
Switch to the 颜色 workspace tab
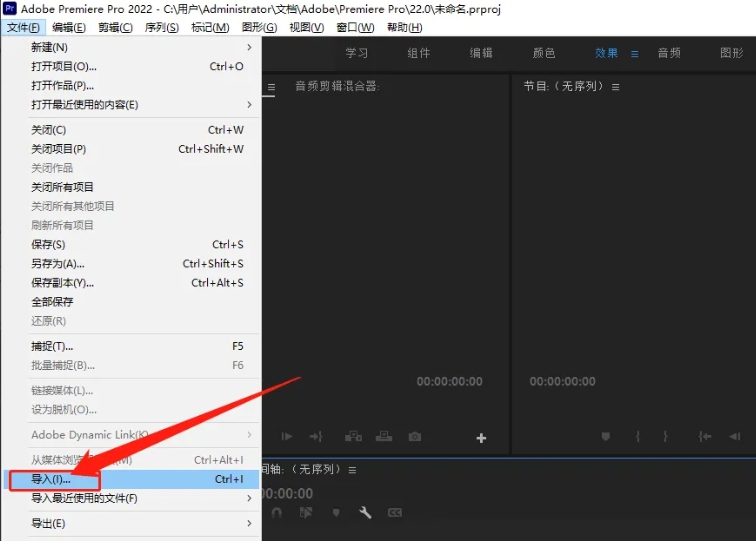pyautogui.click(x=544, y=53)
